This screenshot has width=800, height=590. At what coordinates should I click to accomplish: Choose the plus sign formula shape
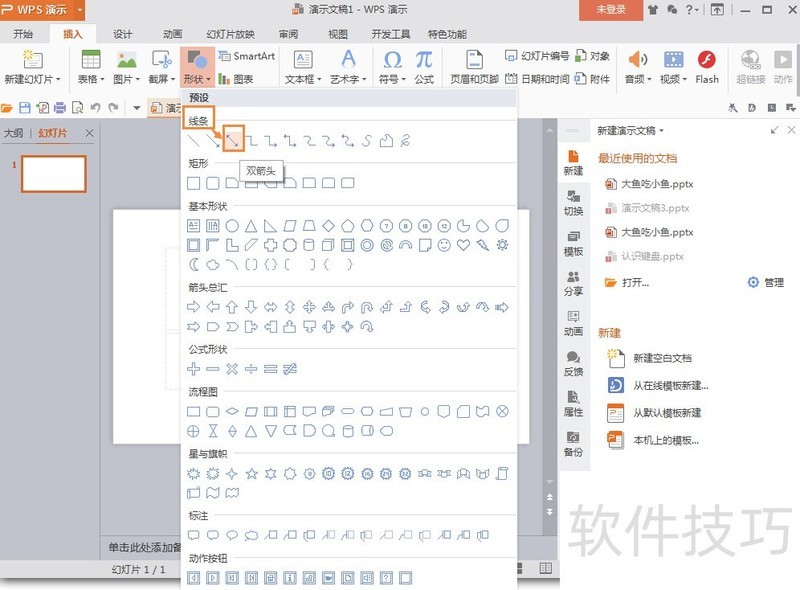tap(193, 368)
